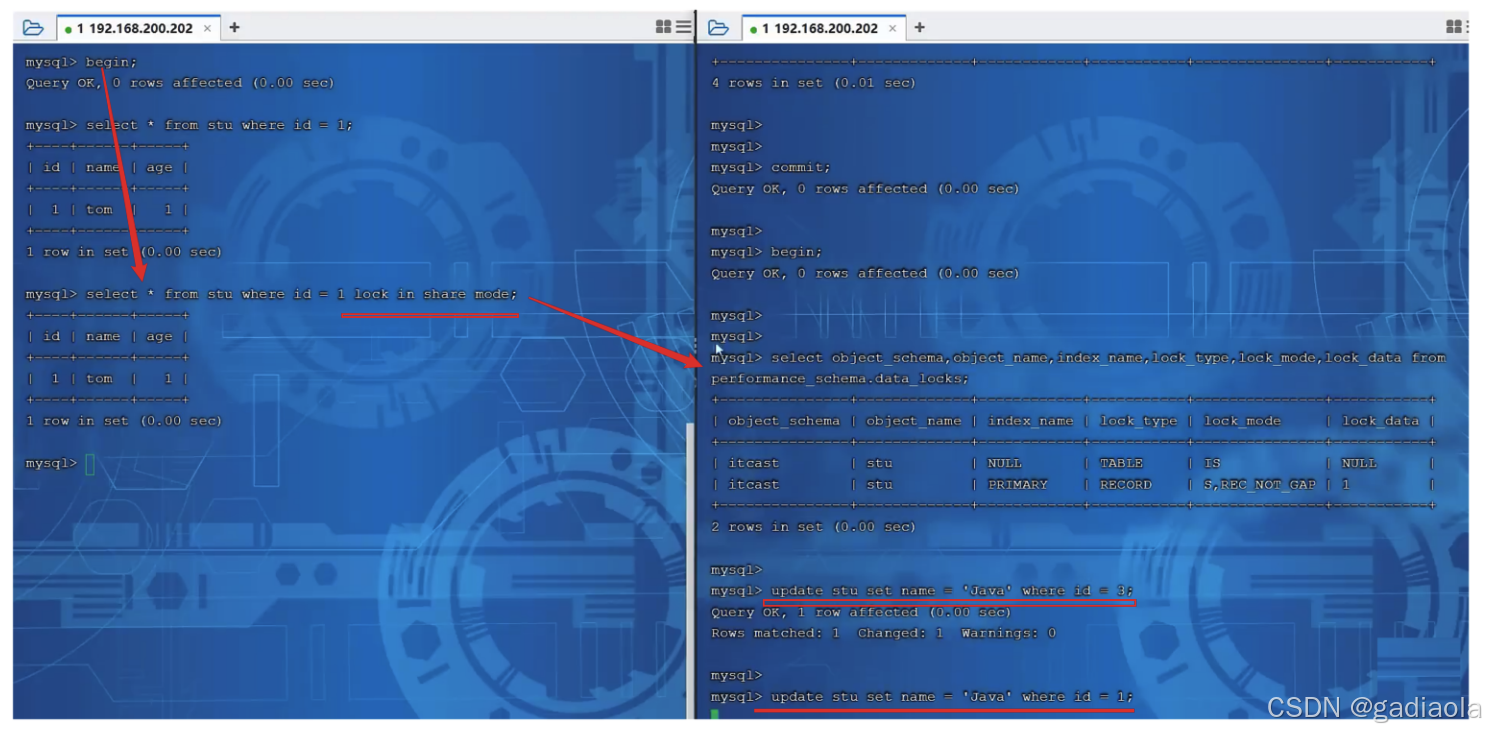
Task: Click the 'commit;' command in right pane
Action: (801, 167)
